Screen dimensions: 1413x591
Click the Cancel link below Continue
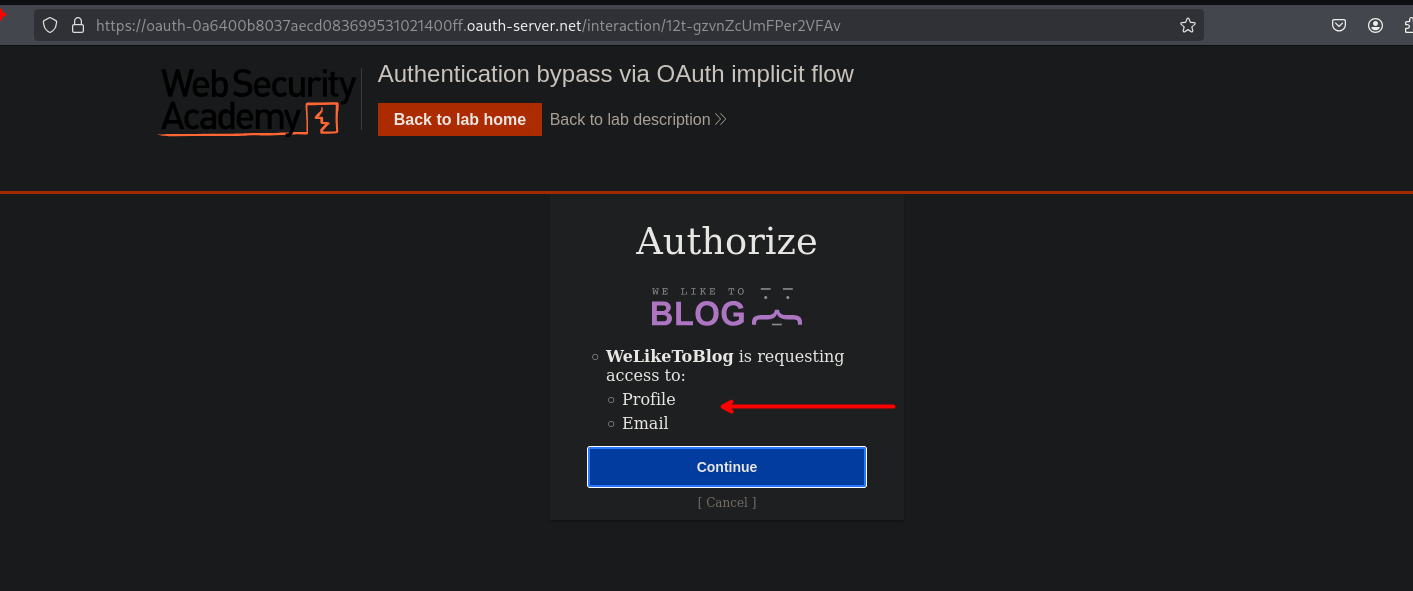726,502
